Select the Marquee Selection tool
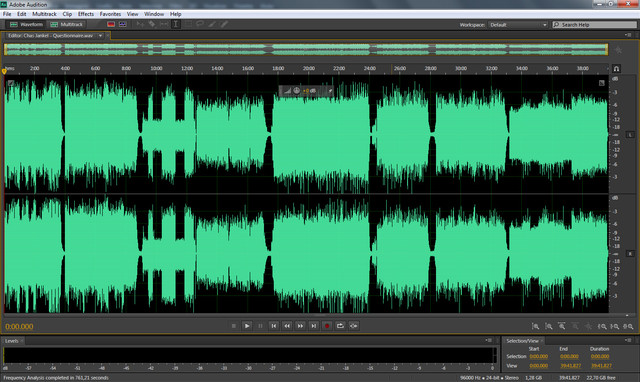The image size is (640, 382). click(188, 24)
